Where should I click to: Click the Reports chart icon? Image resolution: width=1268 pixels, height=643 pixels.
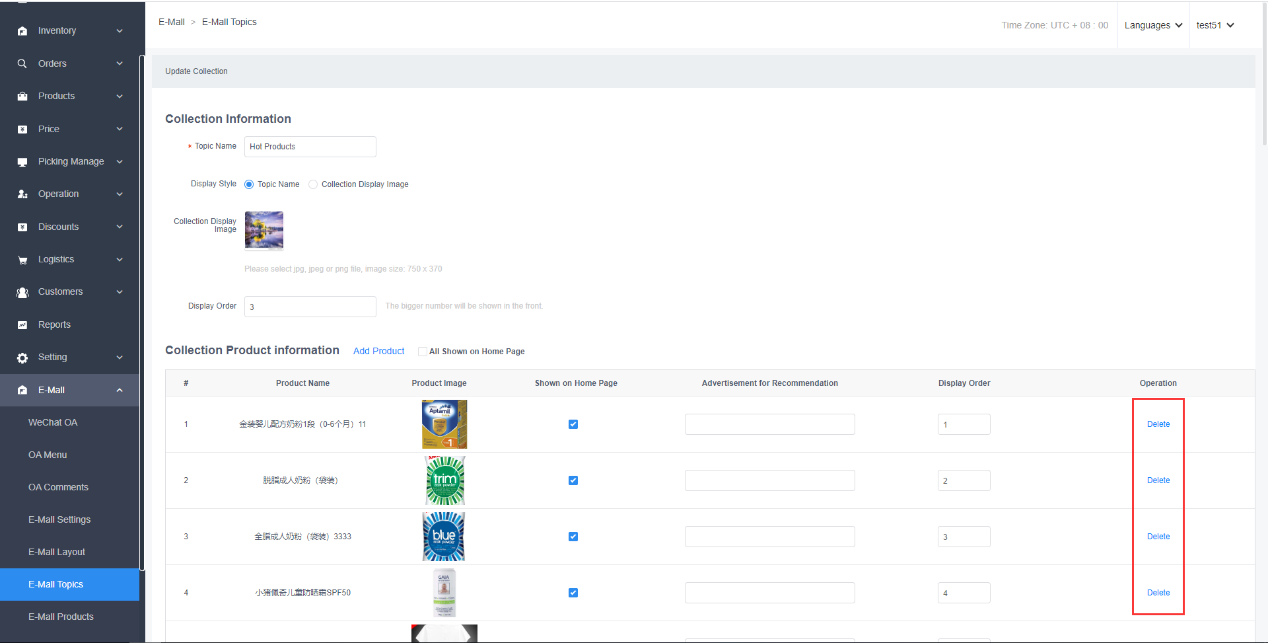(22, 325)
